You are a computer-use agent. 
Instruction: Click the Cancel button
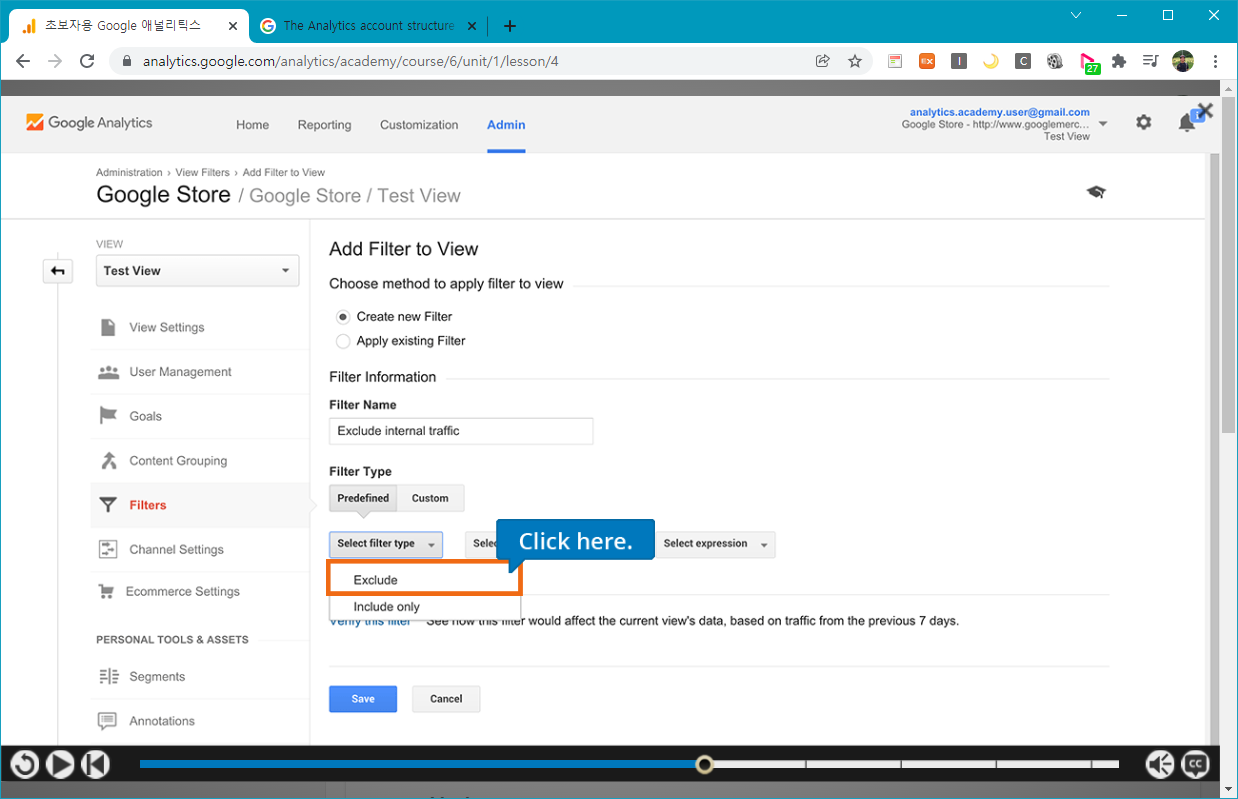click(446, 699)
